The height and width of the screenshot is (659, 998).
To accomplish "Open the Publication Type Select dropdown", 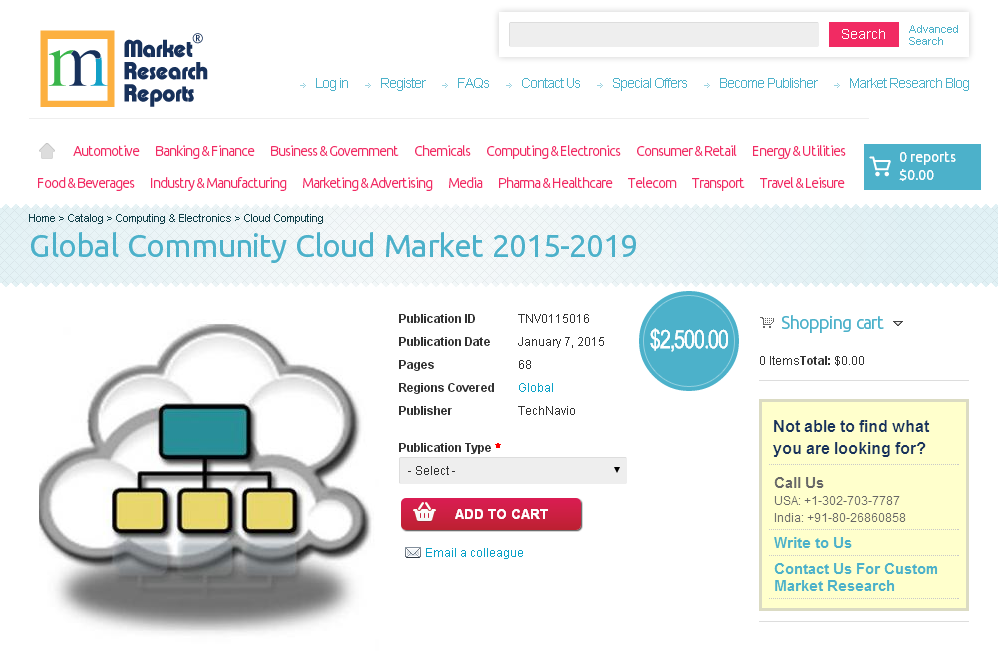I will (x=512, y=469).
